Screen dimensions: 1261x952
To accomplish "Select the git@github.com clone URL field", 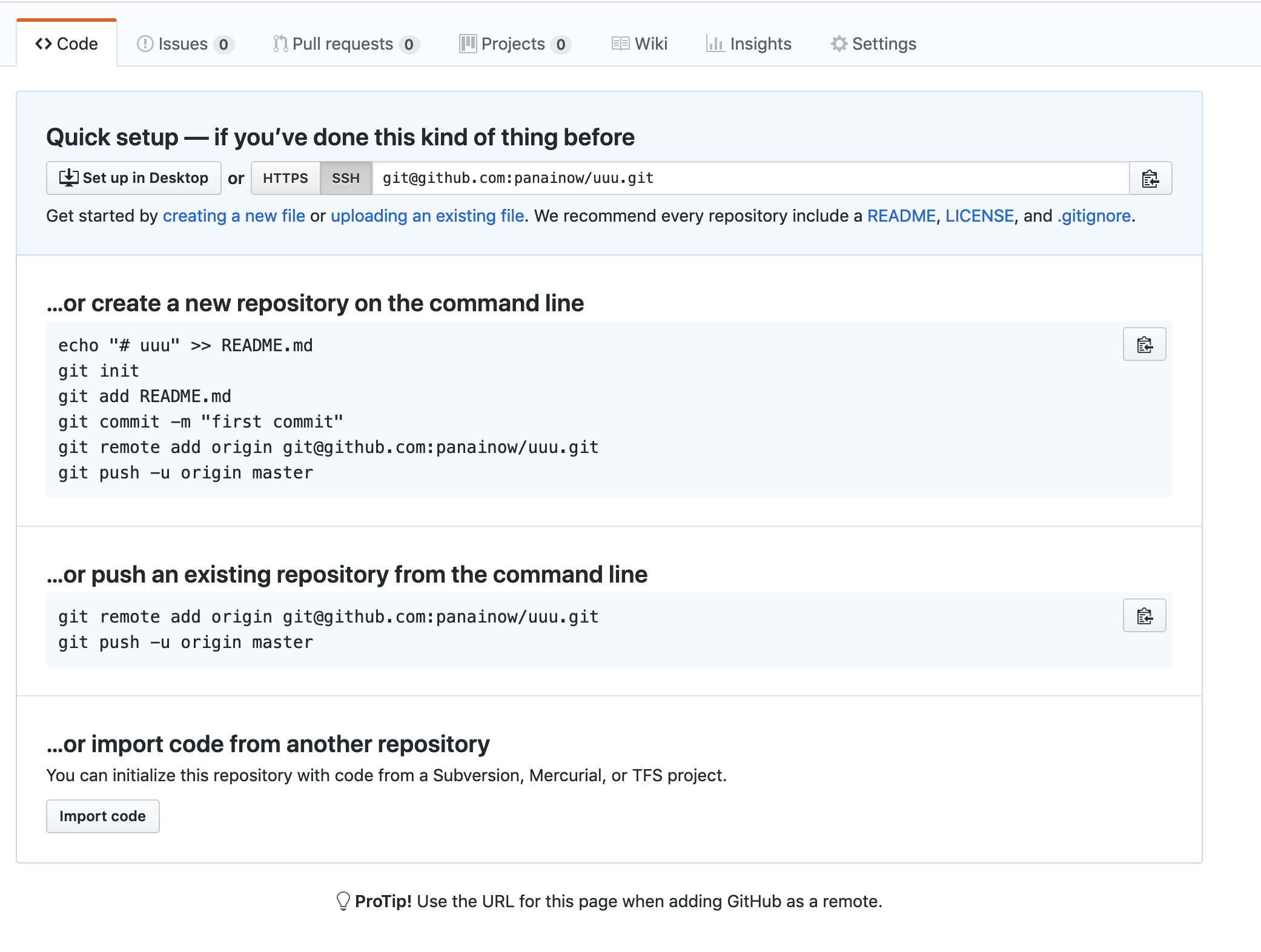I will 750,178.
